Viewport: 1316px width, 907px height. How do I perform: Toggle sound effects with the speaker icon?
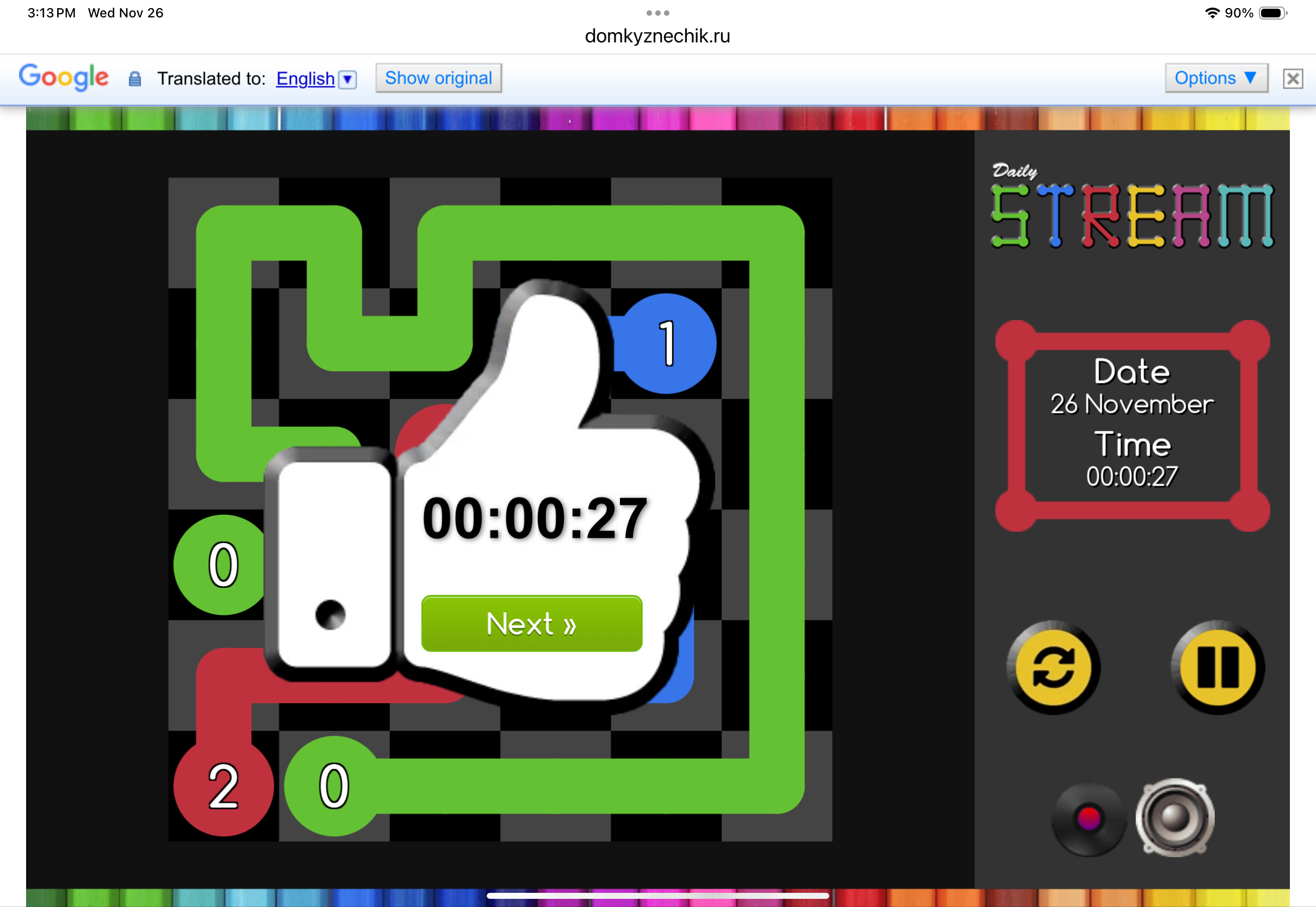(1175, 817)
